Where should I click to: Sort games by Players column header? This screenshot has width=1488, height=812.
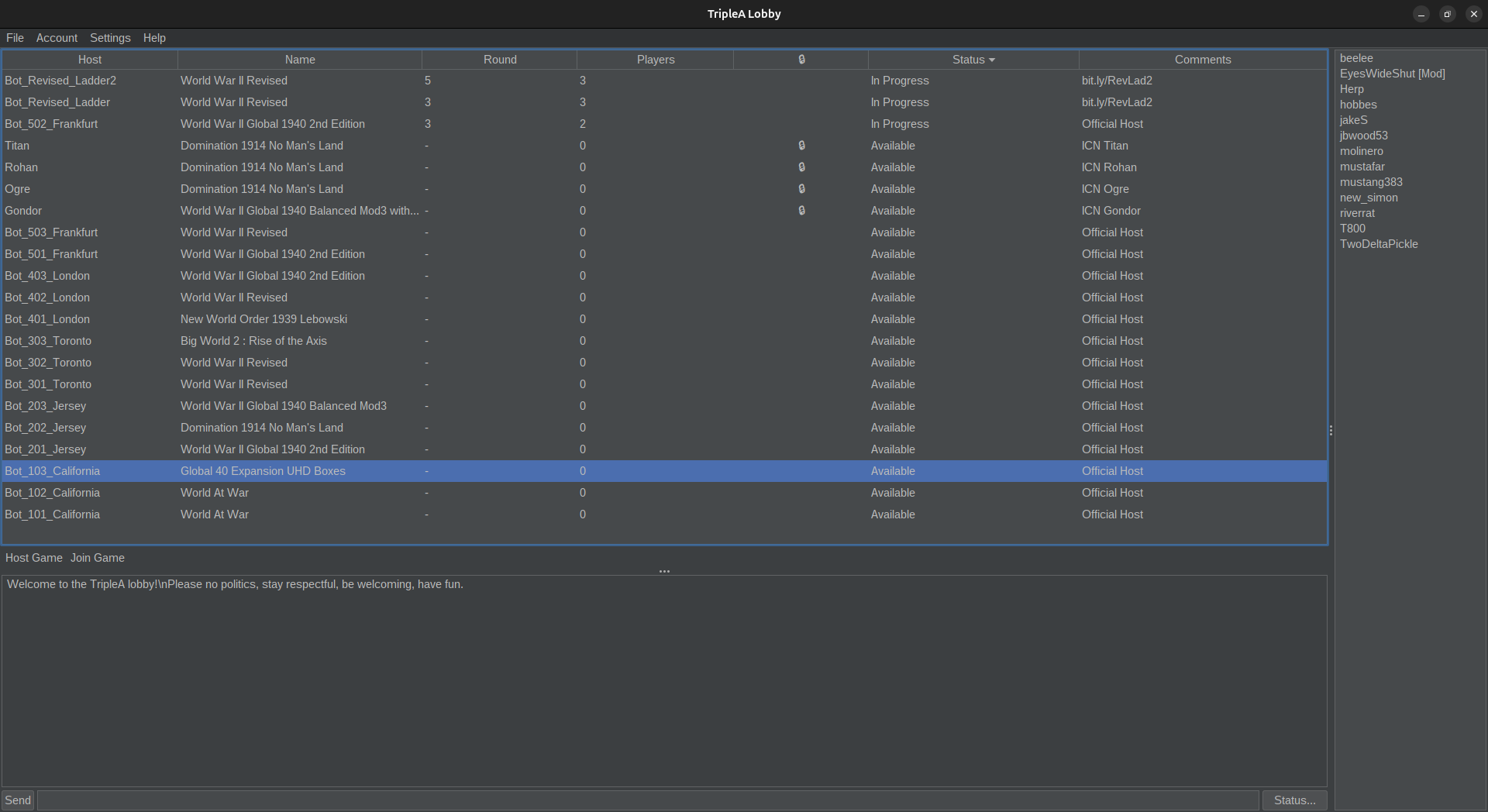656,60
